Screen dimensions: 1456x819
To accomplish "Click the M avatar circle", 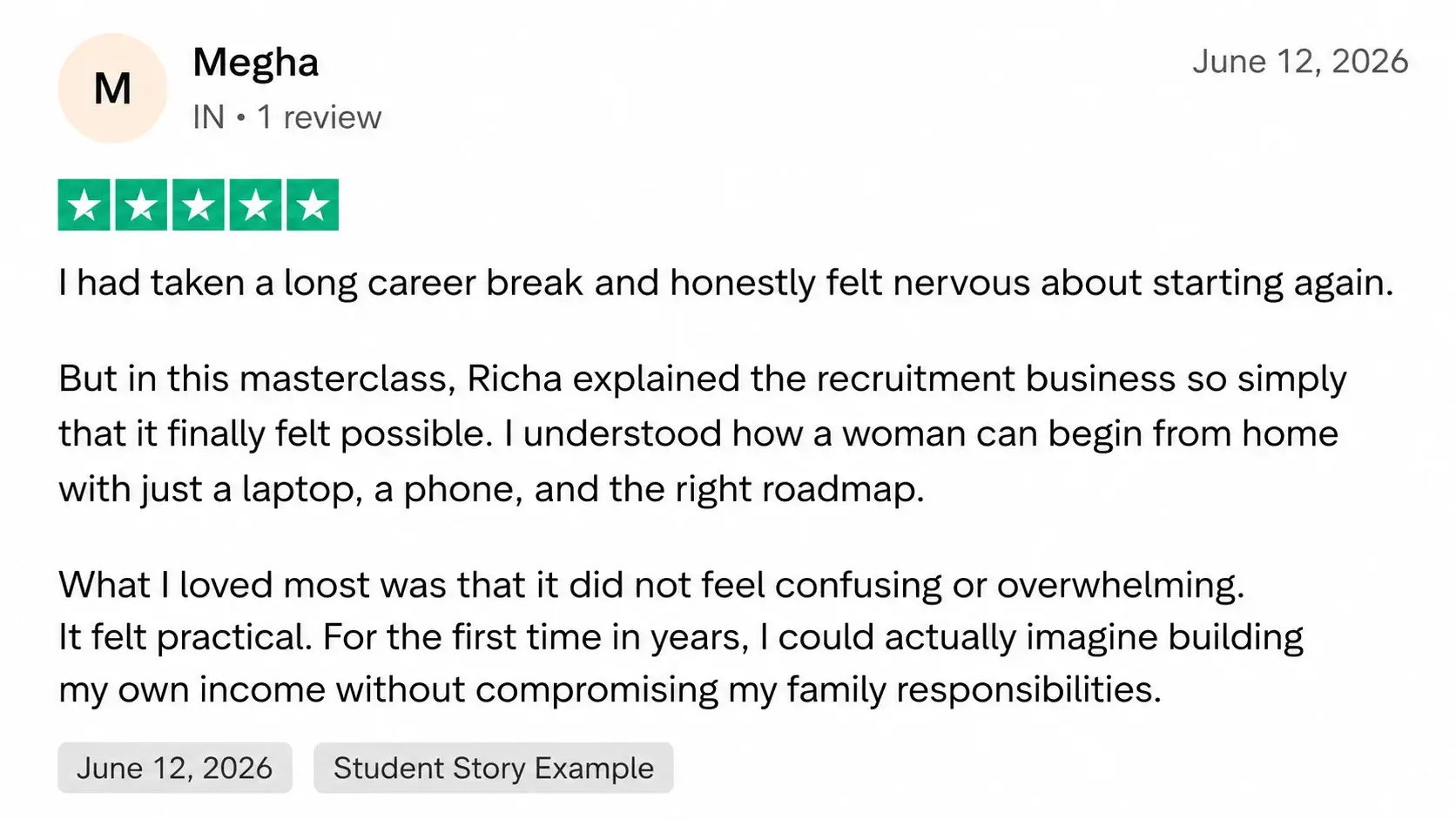I will (x=112, y=89).
